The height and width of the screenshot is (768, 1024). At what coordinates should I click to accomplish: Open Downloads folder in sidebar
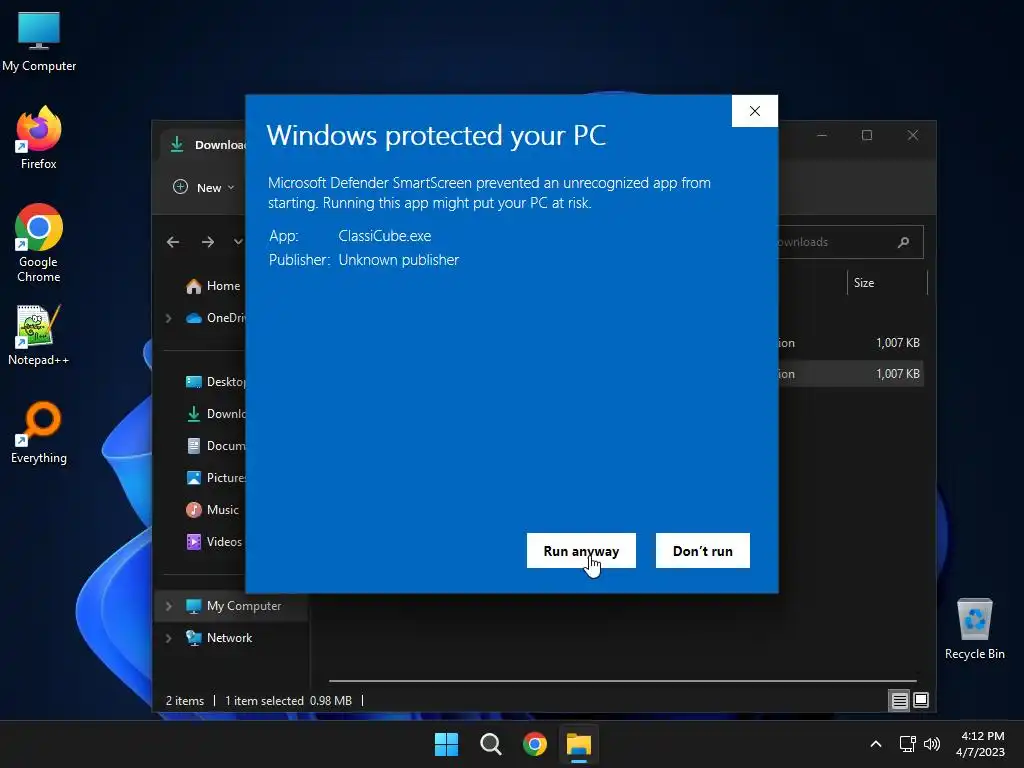pyautogui.click(x=216, y=413)
